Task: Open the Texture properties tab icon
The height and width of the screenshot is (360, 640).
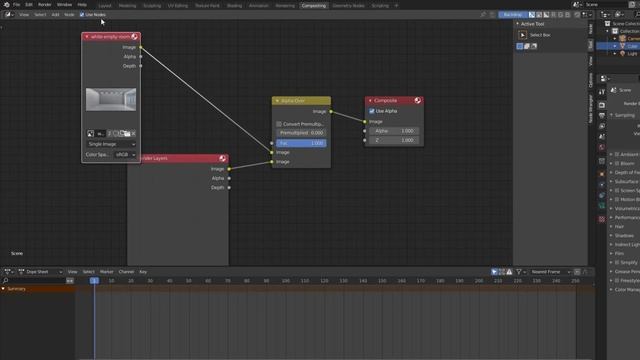Action: coord(602,220)
